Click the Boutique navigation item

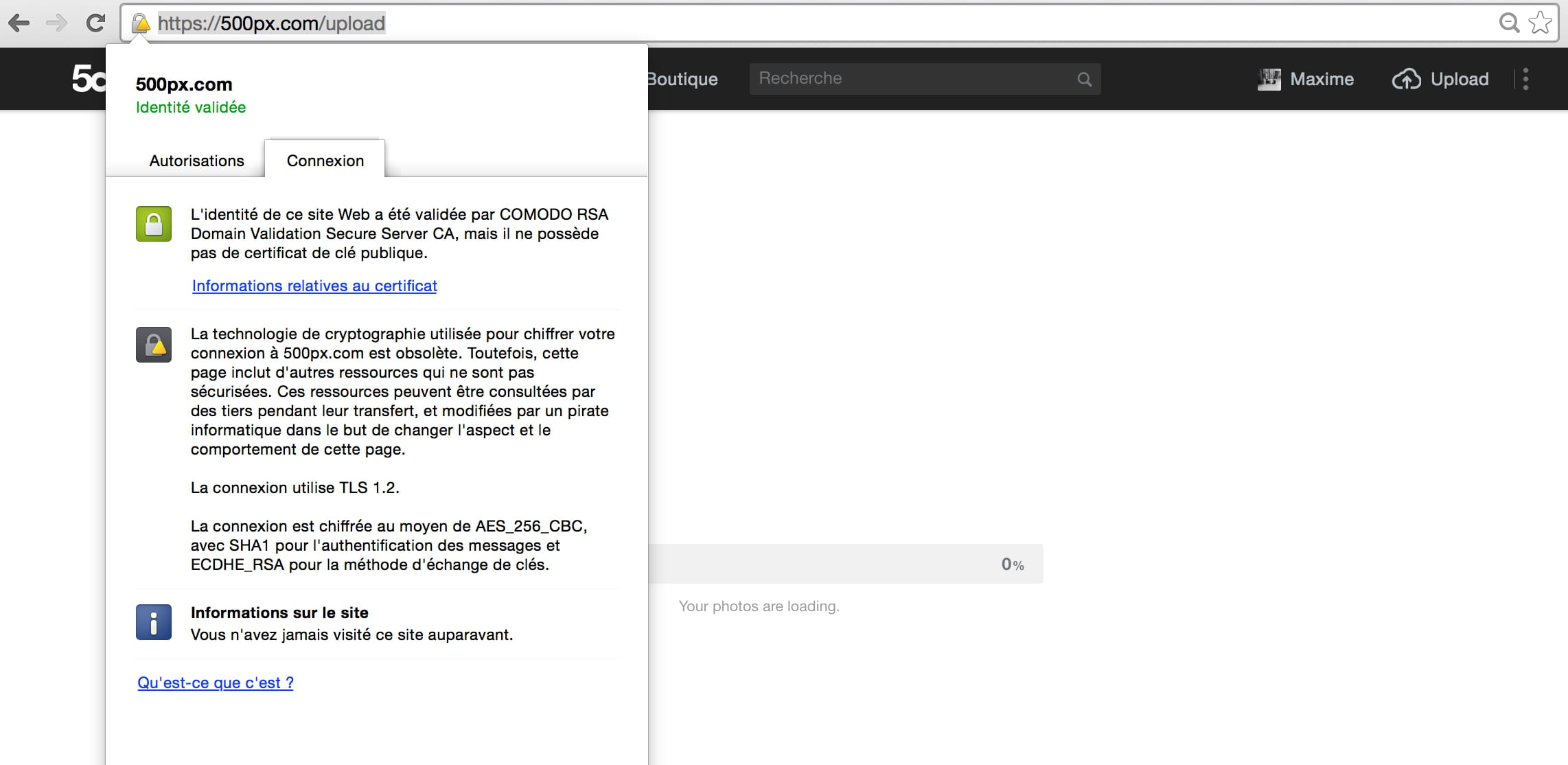pos(682,79)
